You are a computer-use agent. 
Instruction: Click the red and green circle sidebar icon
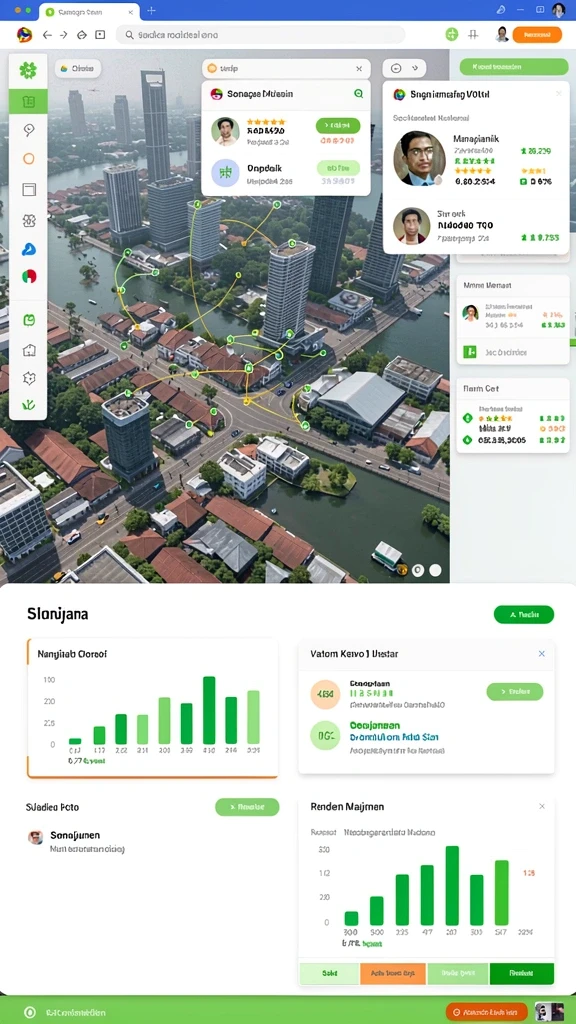pos(29,276)
